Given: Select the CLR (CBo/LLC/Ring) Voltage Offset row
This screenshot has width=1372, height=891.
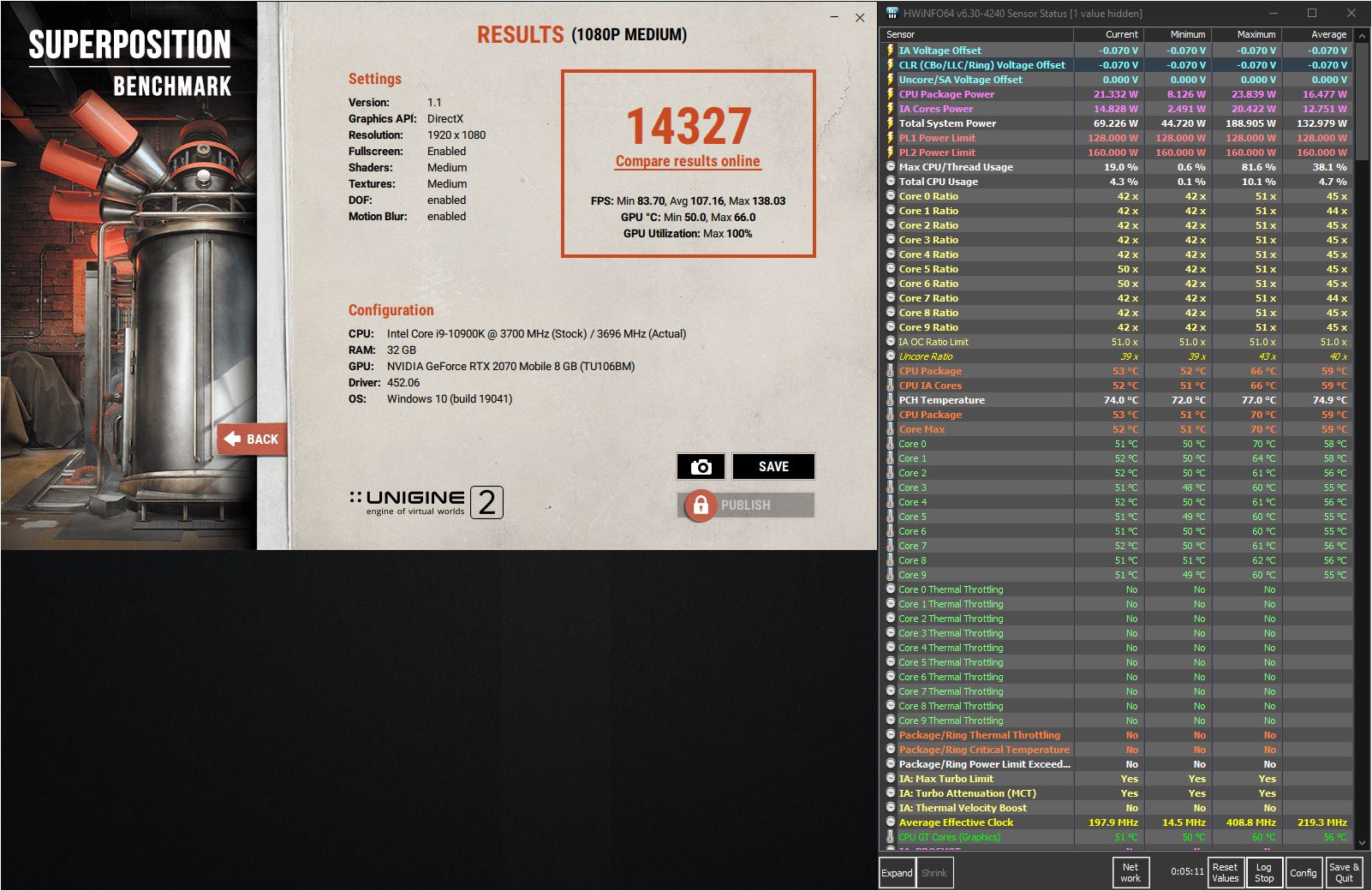Looking at the screenshot, I should pyautogui.click(x=1116, y=65).
